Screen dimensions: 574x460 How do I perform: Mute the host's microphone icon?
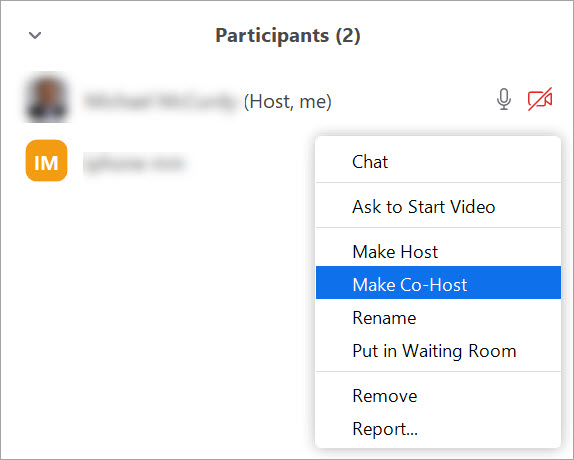pos(504,100)
